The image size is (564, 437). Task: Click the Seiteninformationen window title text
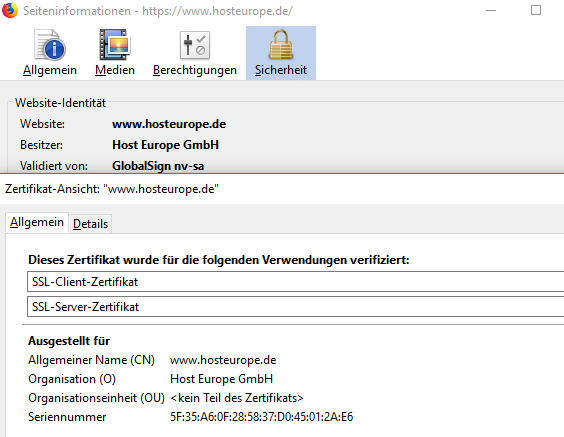coord(158,11)
